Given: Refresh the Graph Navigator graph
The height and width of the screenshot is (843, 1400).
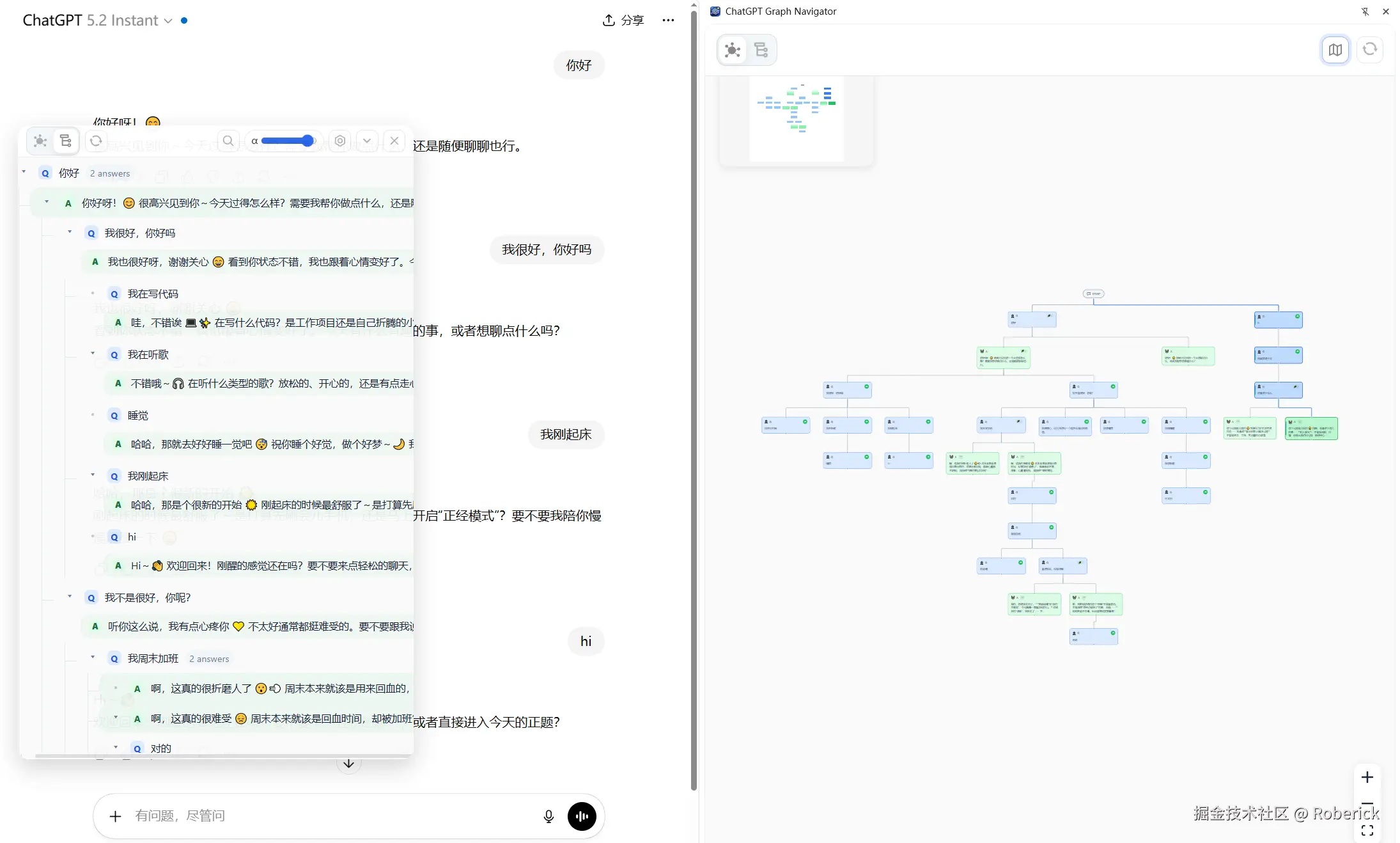Looking at the screenshot, I should [1370, 49].
